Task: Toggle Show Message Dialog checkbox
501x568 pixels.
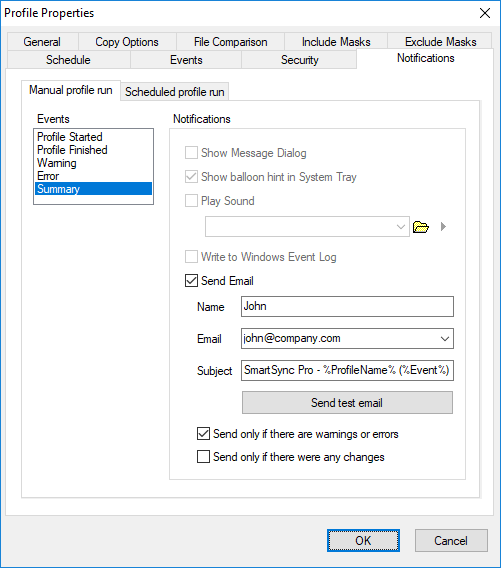Action: coord(191,153)
